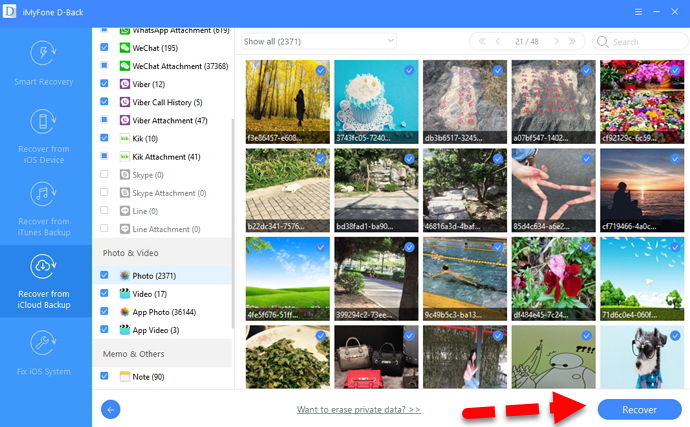Image resolution: width=690 pixels, height=427 pixels.
Task: Select the App Photo (36144) category
Action: (x=164, y=312)
